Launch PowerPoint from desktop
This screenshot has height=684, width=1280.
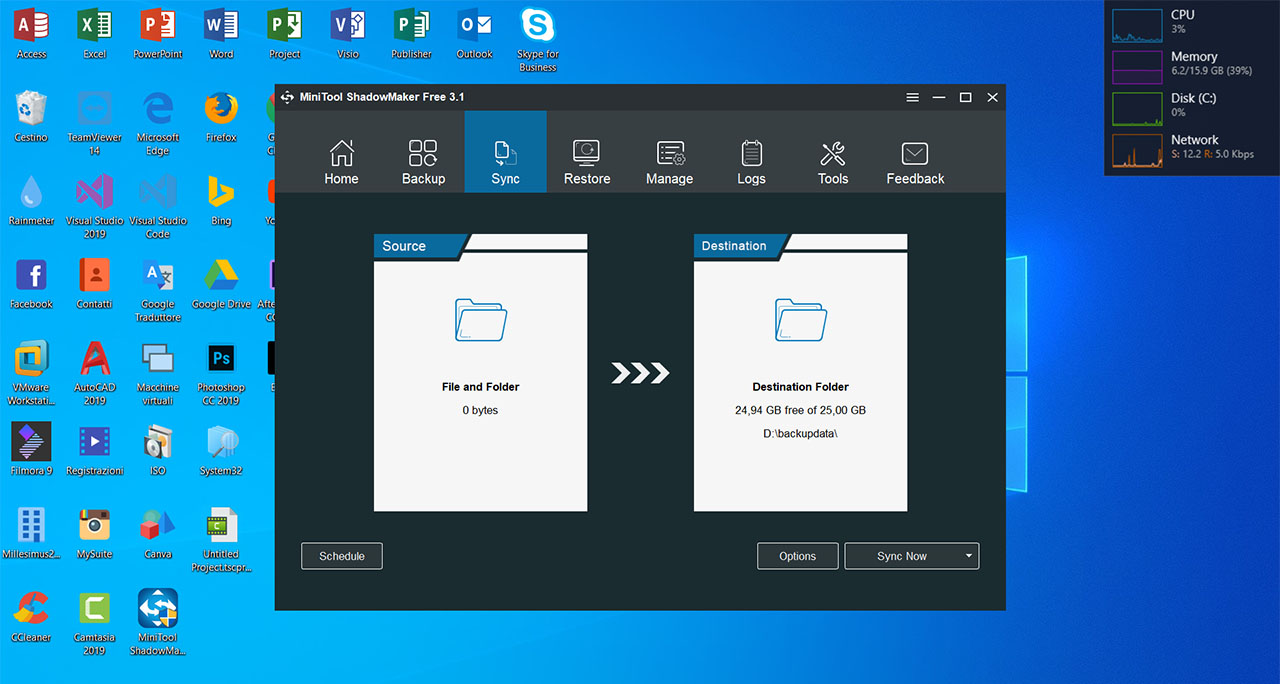click(x=158, y=33)
